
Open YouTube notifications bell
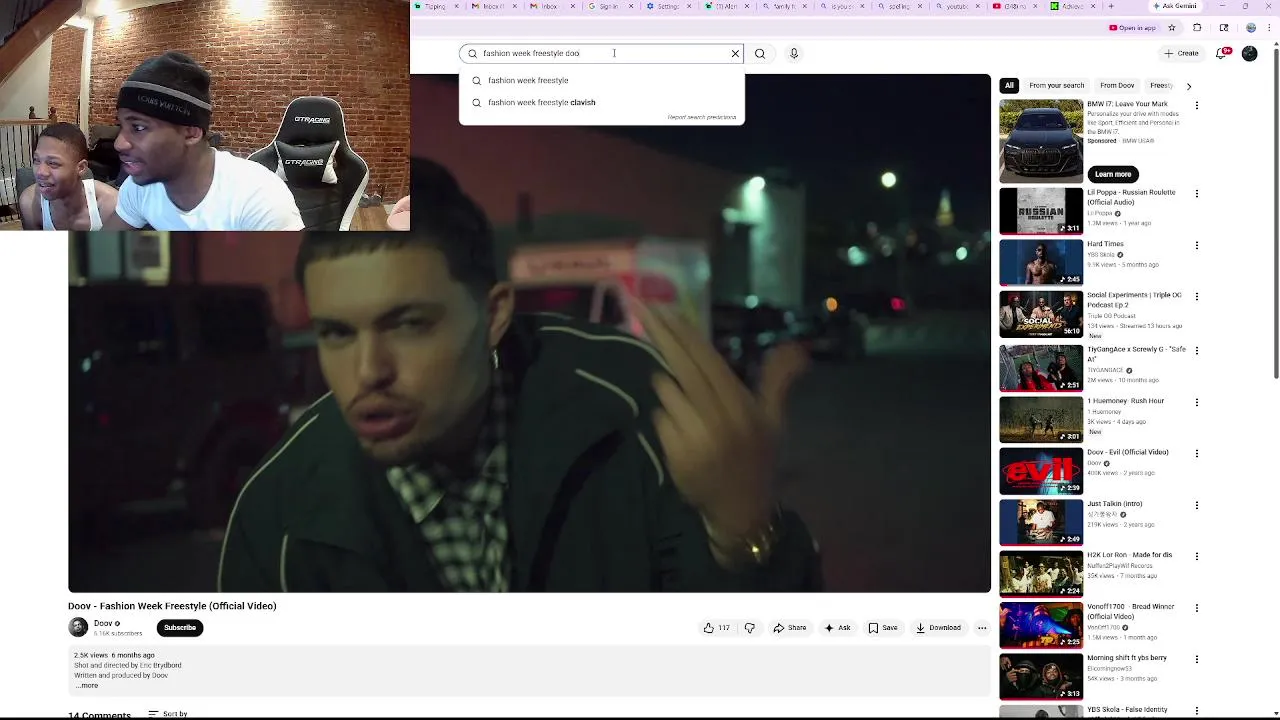pos(1222,53)
